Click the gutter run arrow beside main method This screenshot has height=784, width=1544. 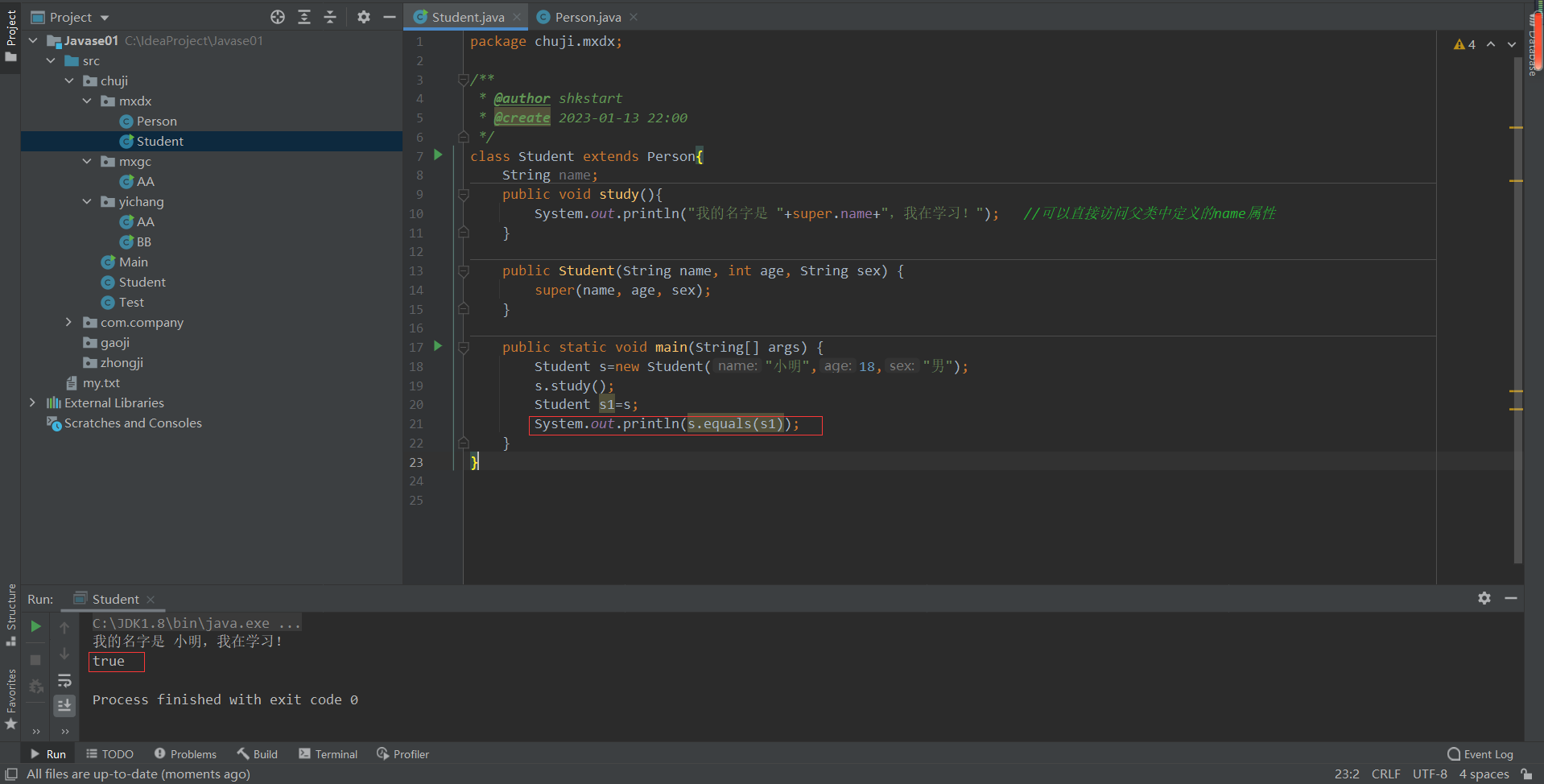point(438,346)
